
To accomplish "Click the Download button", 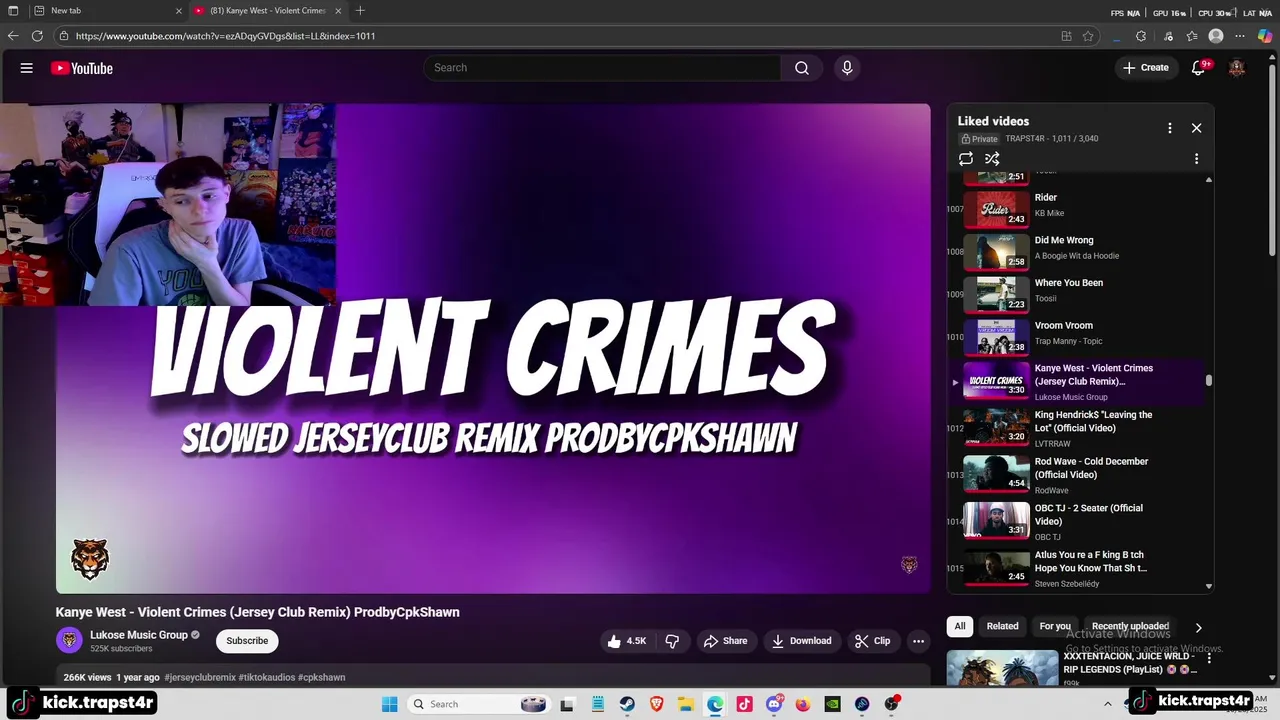I will pyautogui.click(x=801, y=641).
